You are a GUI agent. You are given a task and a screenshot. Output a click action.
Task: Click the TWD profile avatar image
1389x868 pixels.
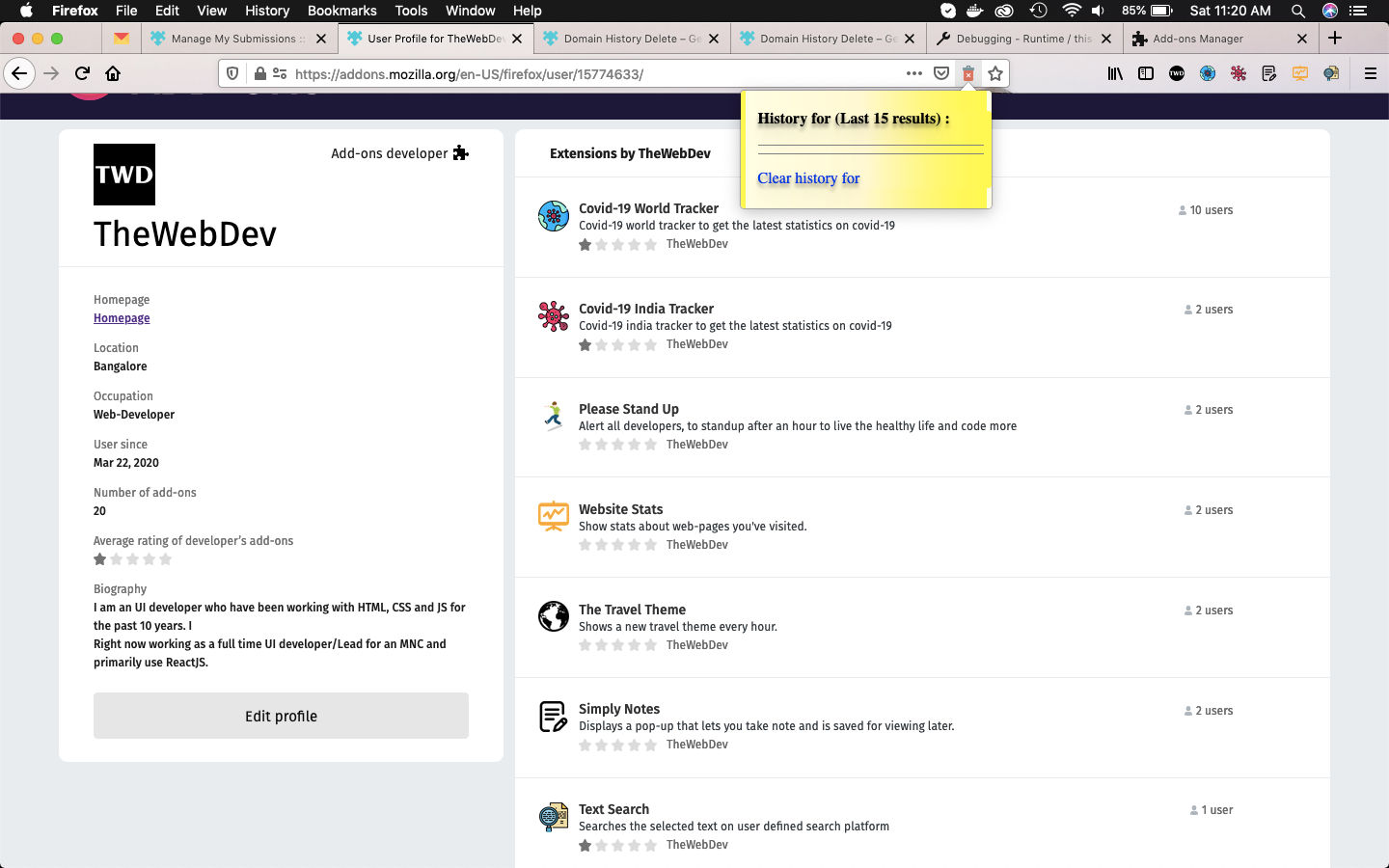click(x=124, y=175)
